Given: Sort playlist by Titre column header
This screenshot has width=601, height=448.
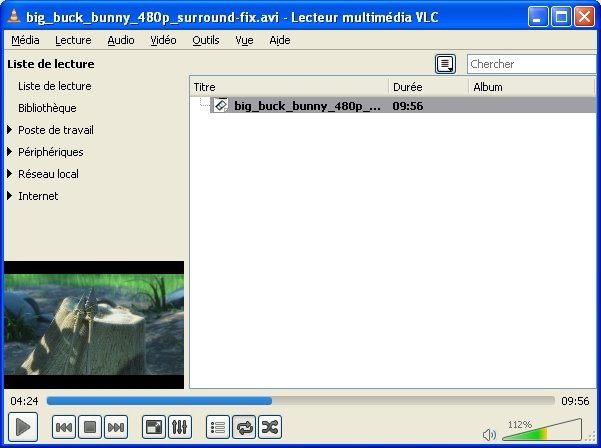Looking at the screenshot, I should coord(289,87).
